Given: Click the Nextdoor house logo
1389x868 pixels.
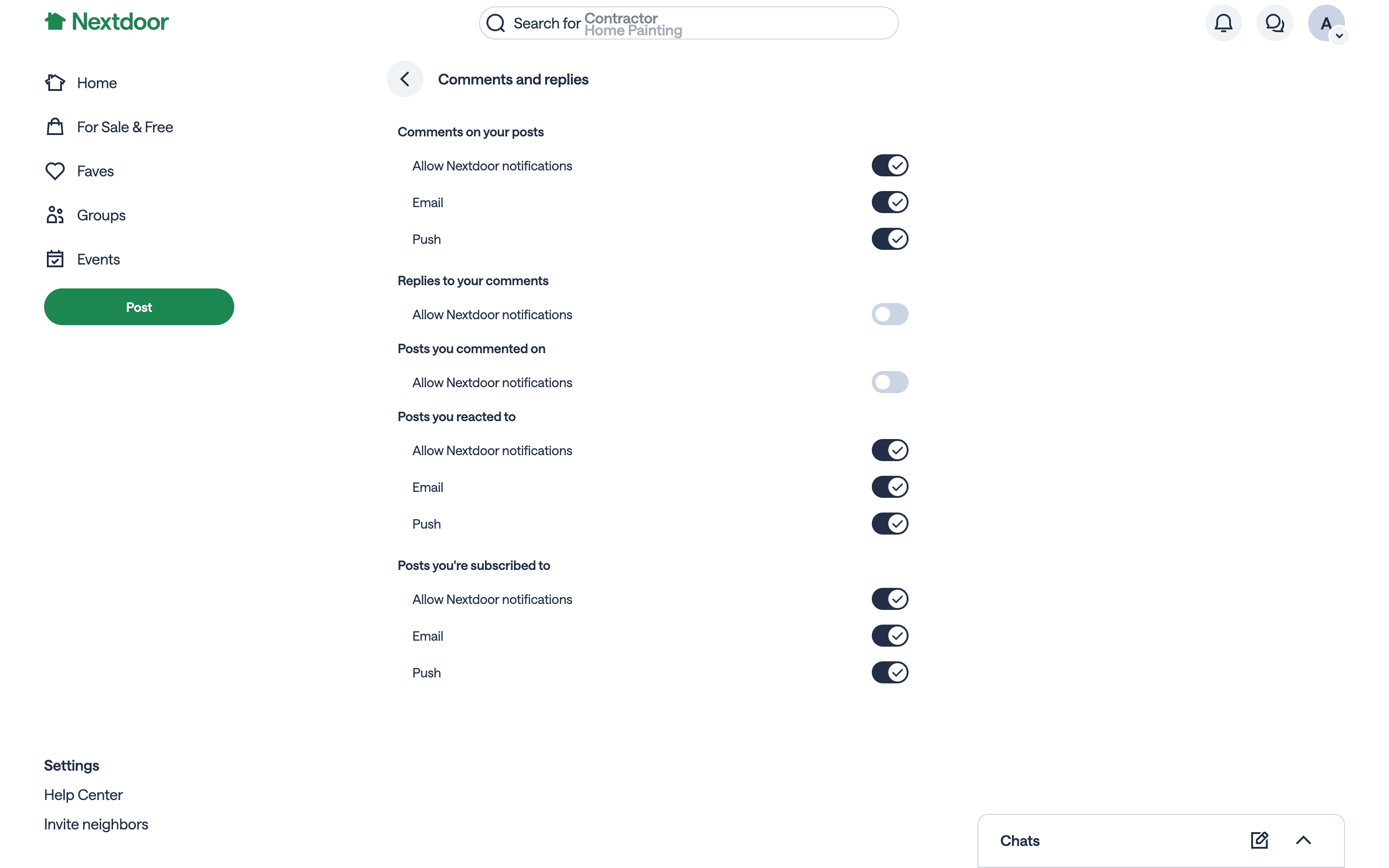Looking at the screenshot, I should pos(55,22).
